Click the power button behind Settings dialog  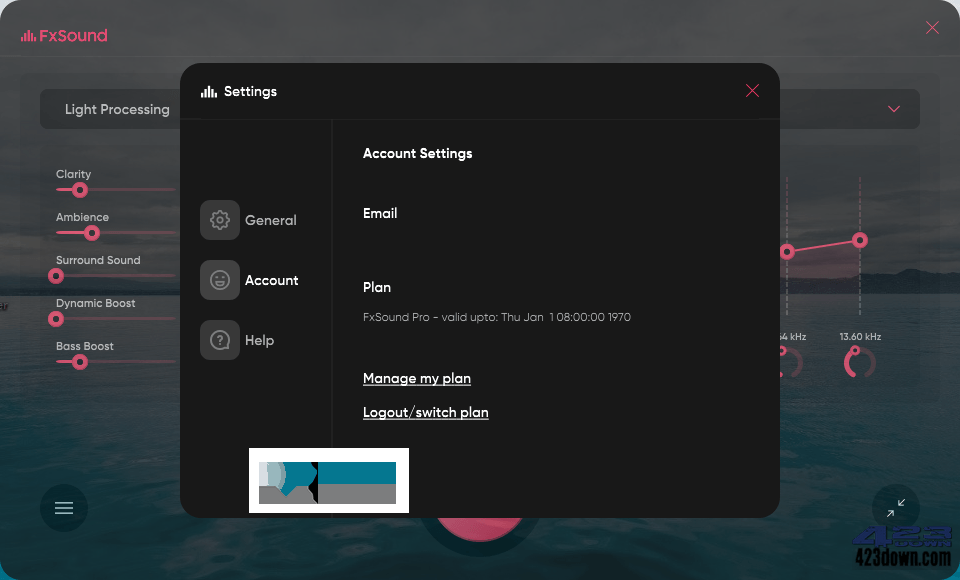480,530
